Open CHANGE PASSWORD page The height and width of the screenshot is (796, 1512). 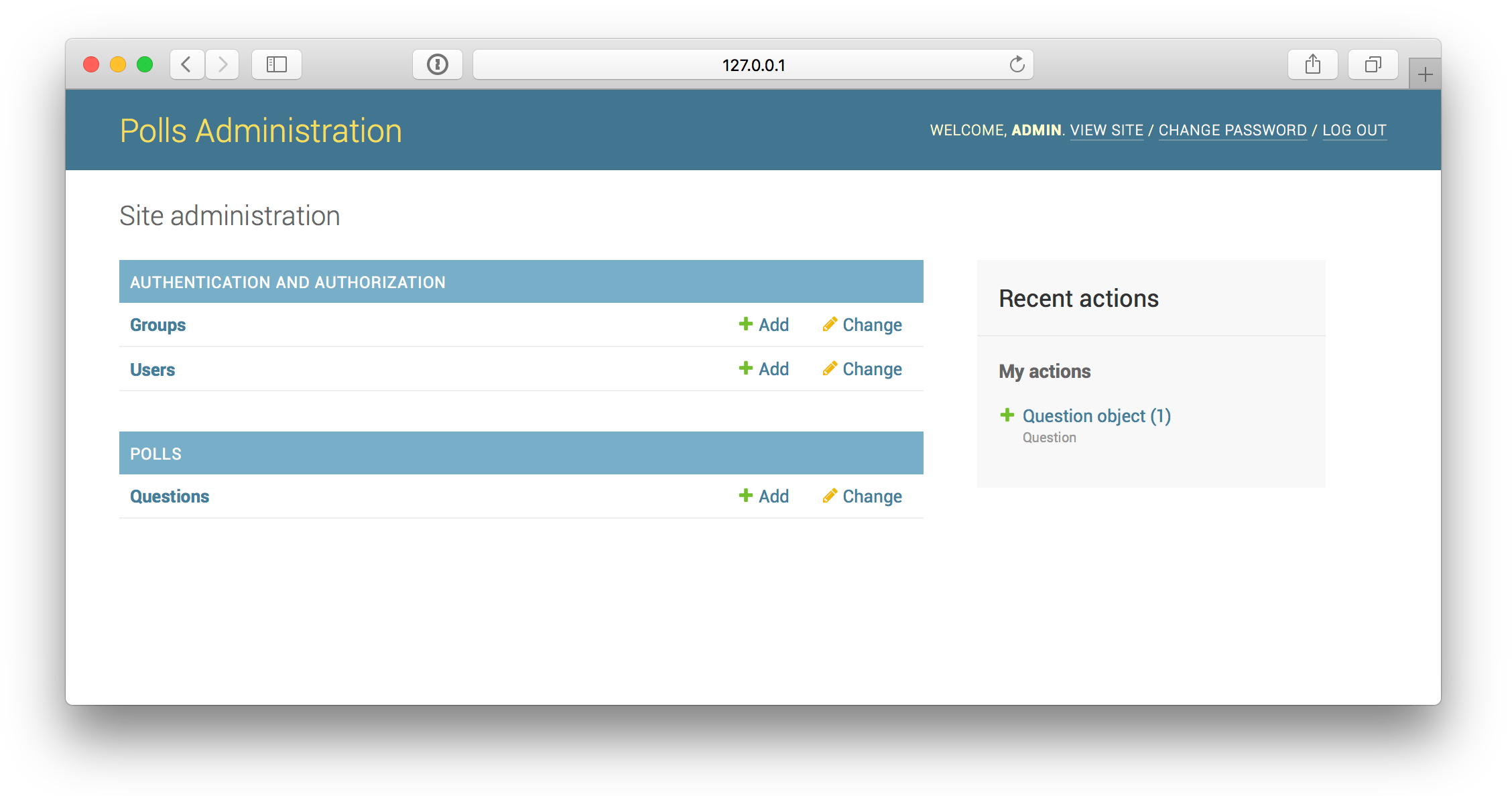pos(1233,129)
